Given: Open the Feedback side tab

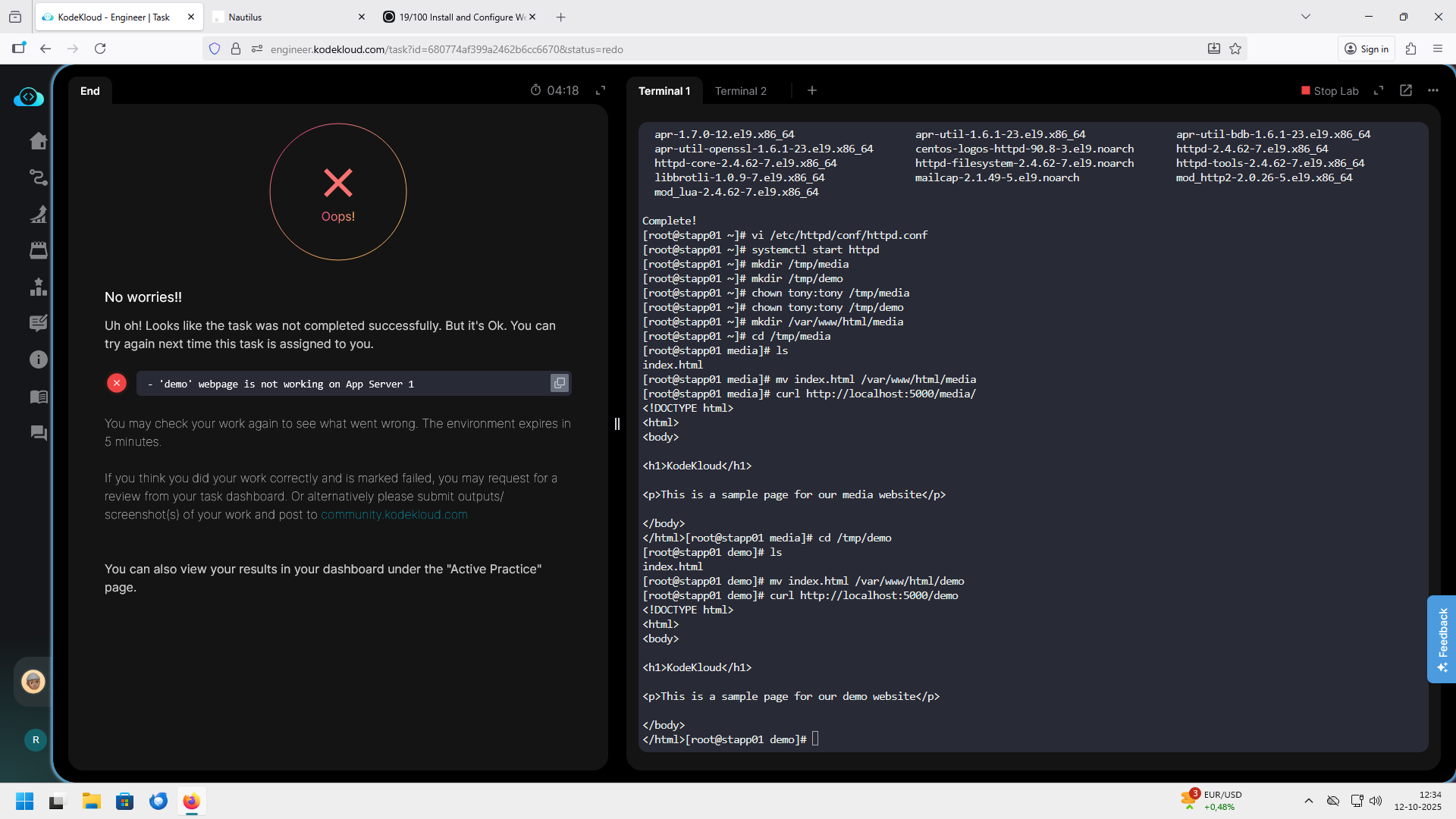Looking at the screenshot, I should coord(1442,639).
